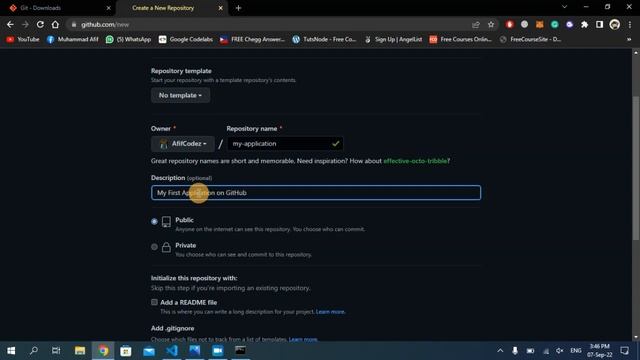The image size is (640, 360).
Task: Open Photos app from taskbar
Action: click(195, 351)
